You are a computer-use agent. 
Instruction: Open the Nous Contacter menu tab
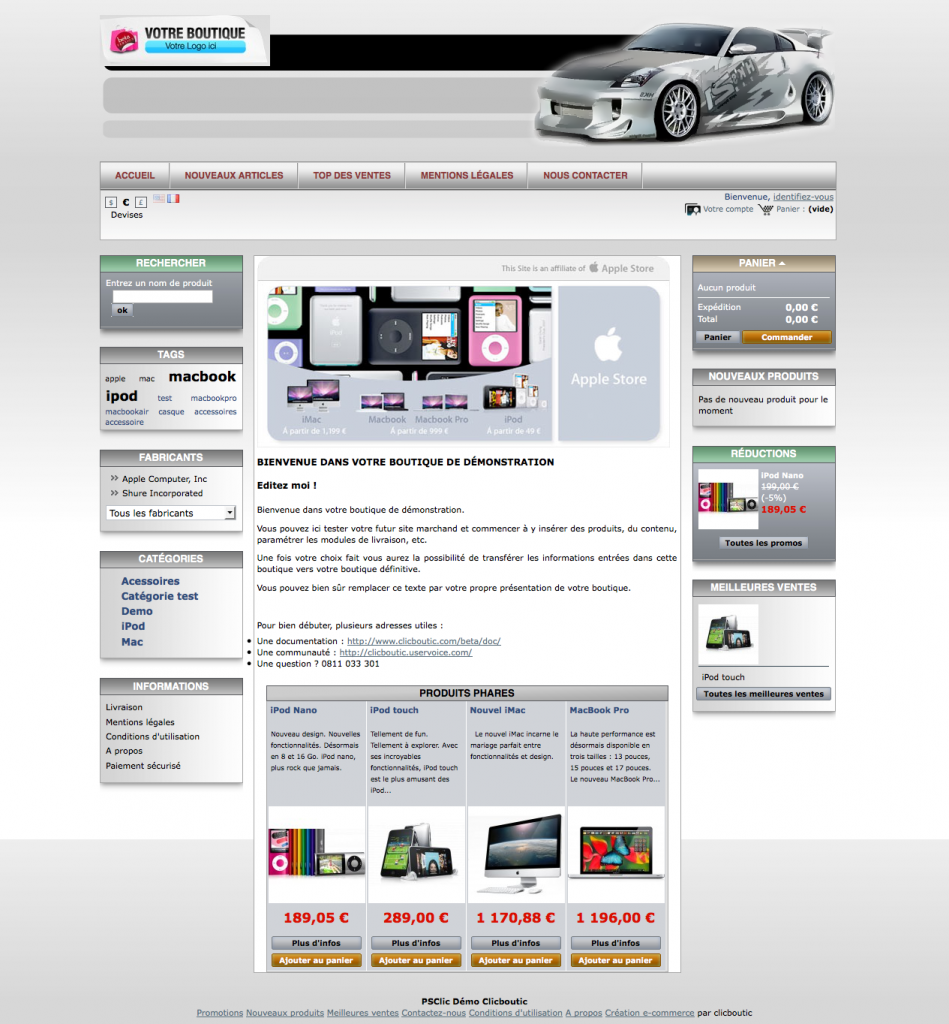coord(585,176)
